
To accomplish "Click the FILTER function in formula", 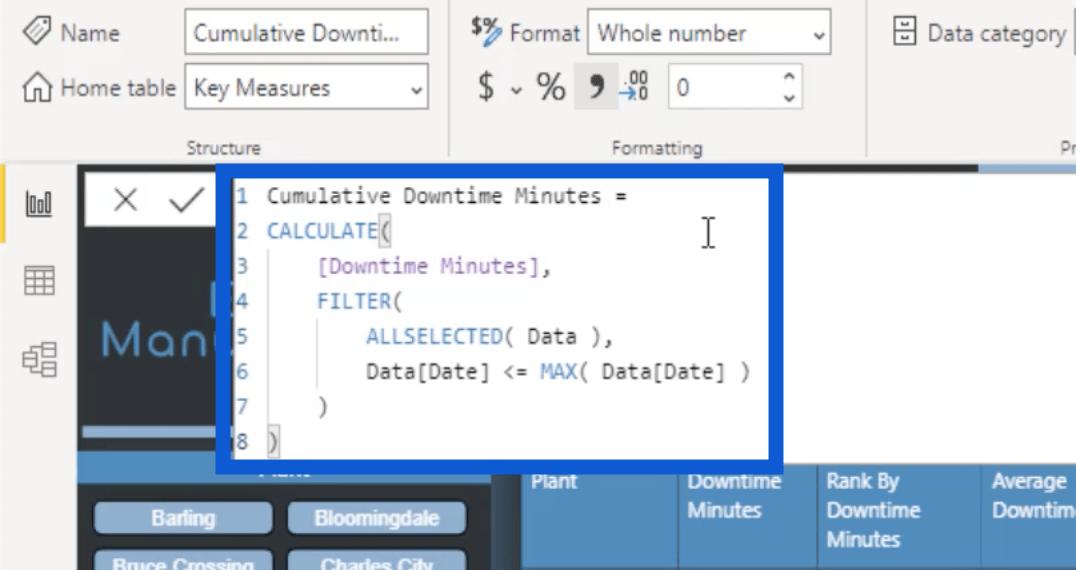I will 353,301.
